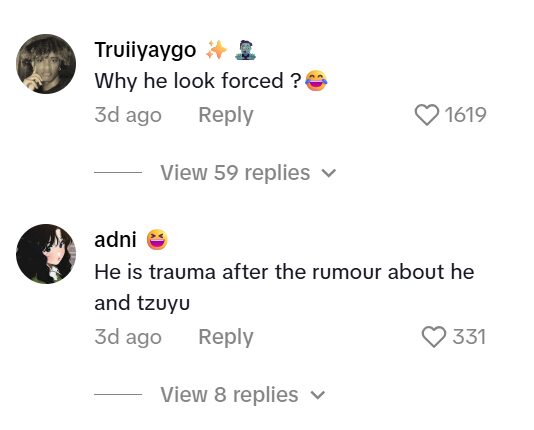
Task: Open the Truiiyaygo username link
Action: tap(145, 50)
